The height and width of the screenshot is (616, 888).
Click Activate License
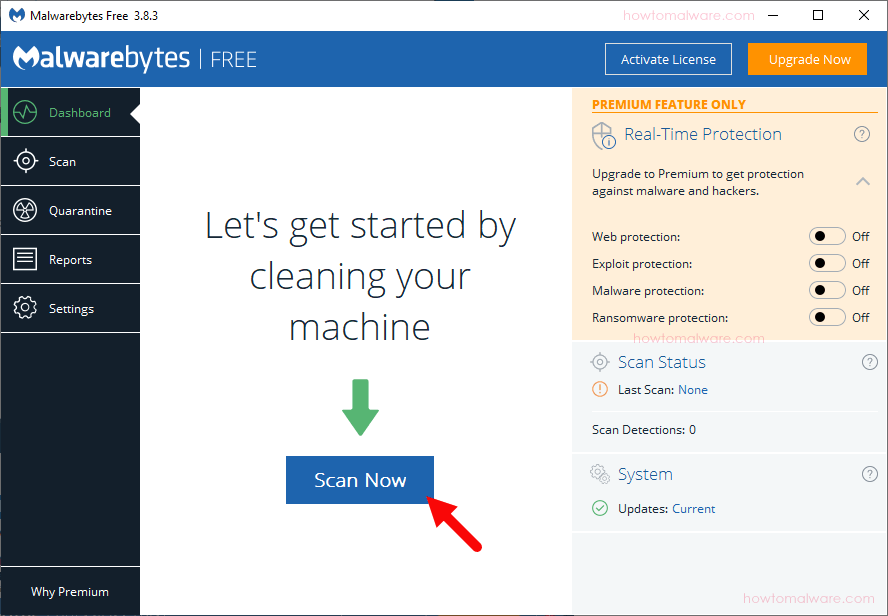[x=668, y=59]
